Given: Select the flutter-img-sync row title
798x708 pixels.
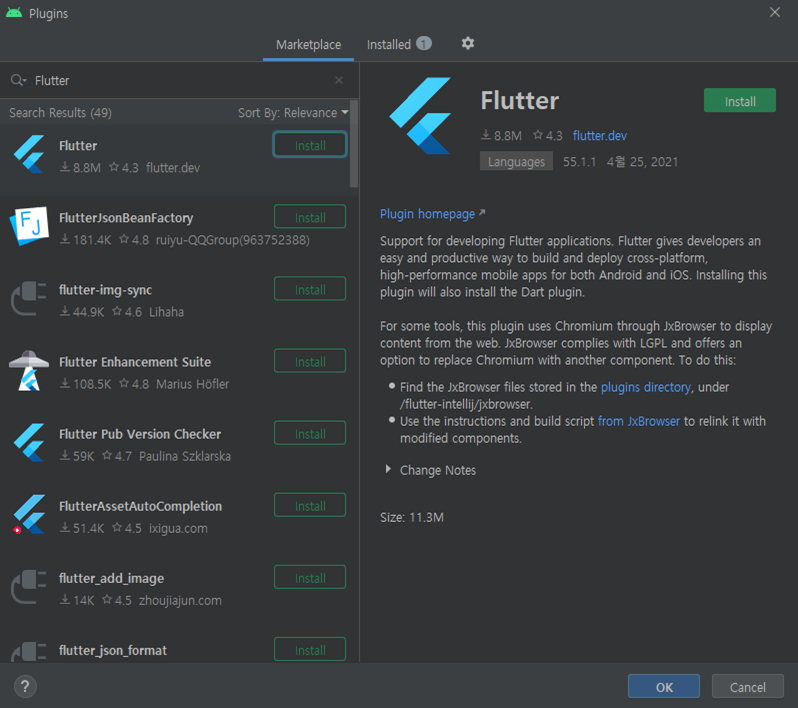Looking at the screenshot, I should click(x=105, y=290).
